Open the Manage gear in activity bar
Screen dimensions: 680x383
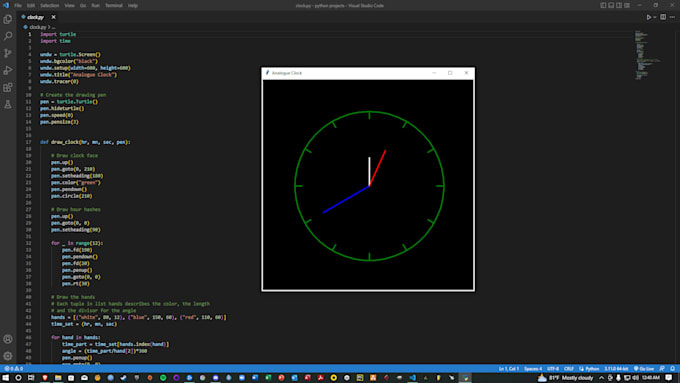click(x=8, y=356)
